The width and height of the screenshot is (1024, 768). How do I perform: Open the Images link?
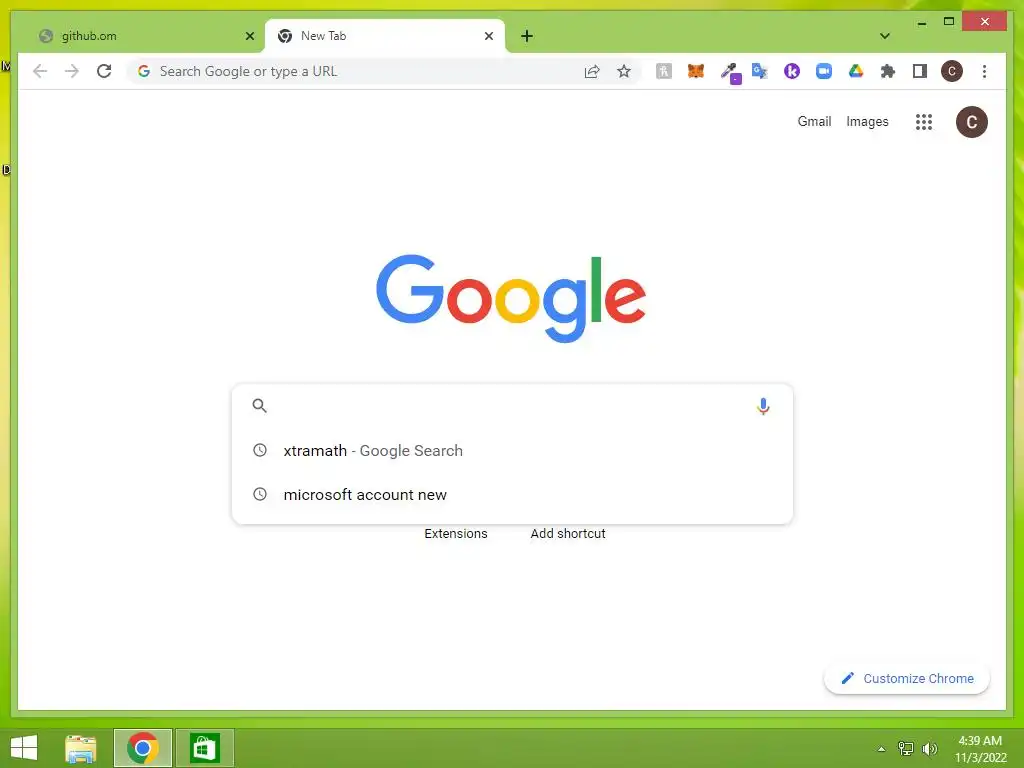pos(867,121)
